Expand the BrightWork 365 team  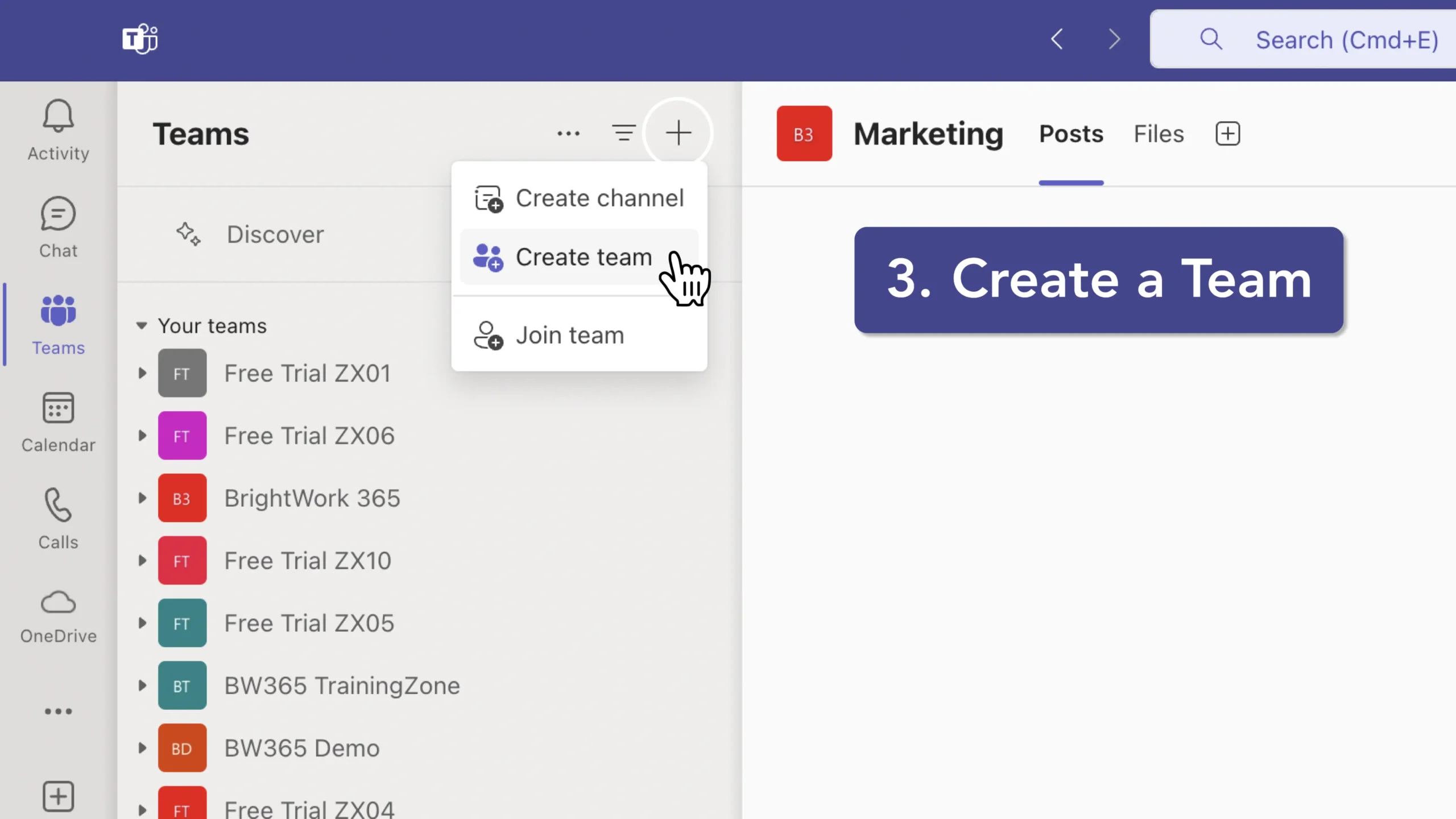pos(142,498)
